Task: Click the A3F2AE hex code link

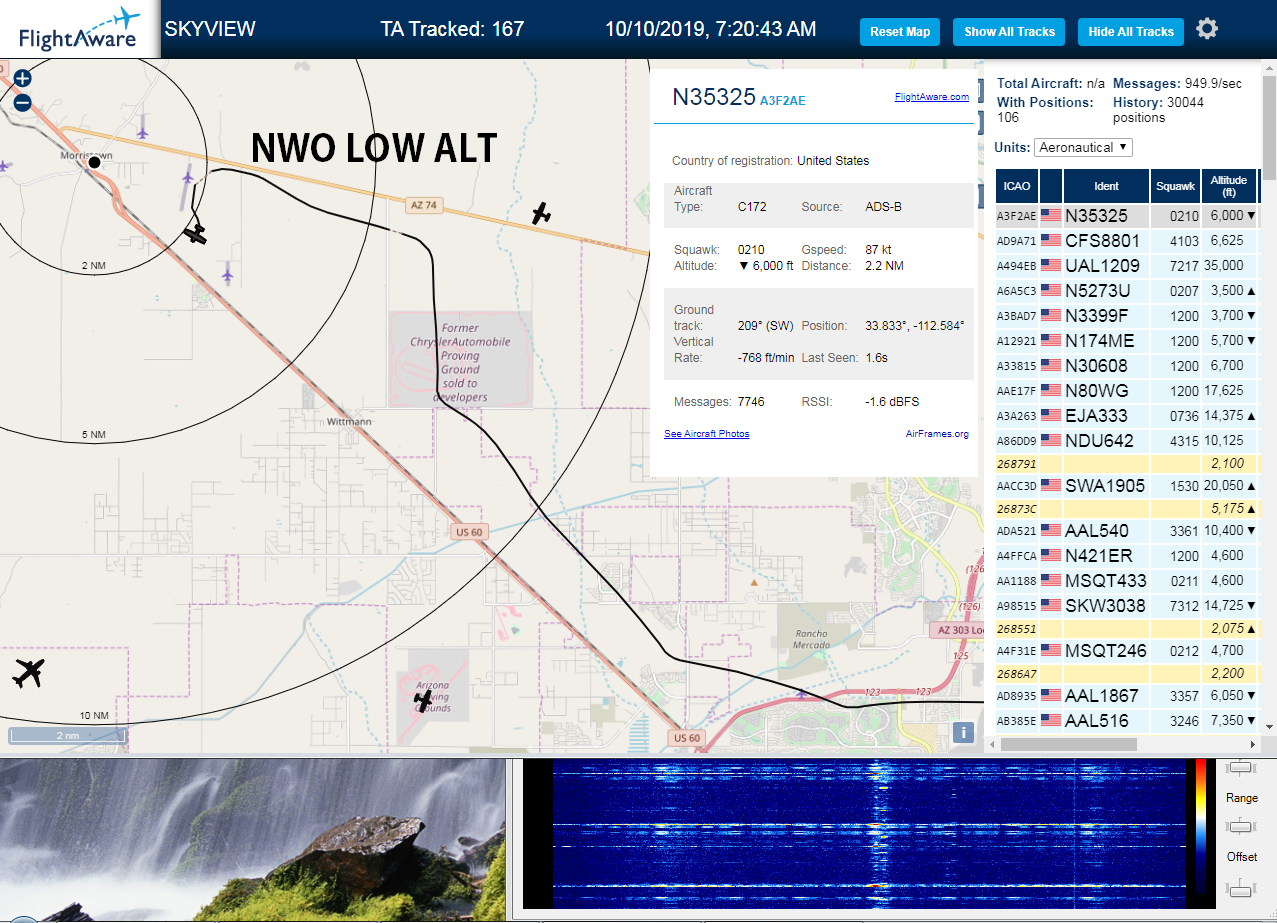Action: [x=783, y=100]
